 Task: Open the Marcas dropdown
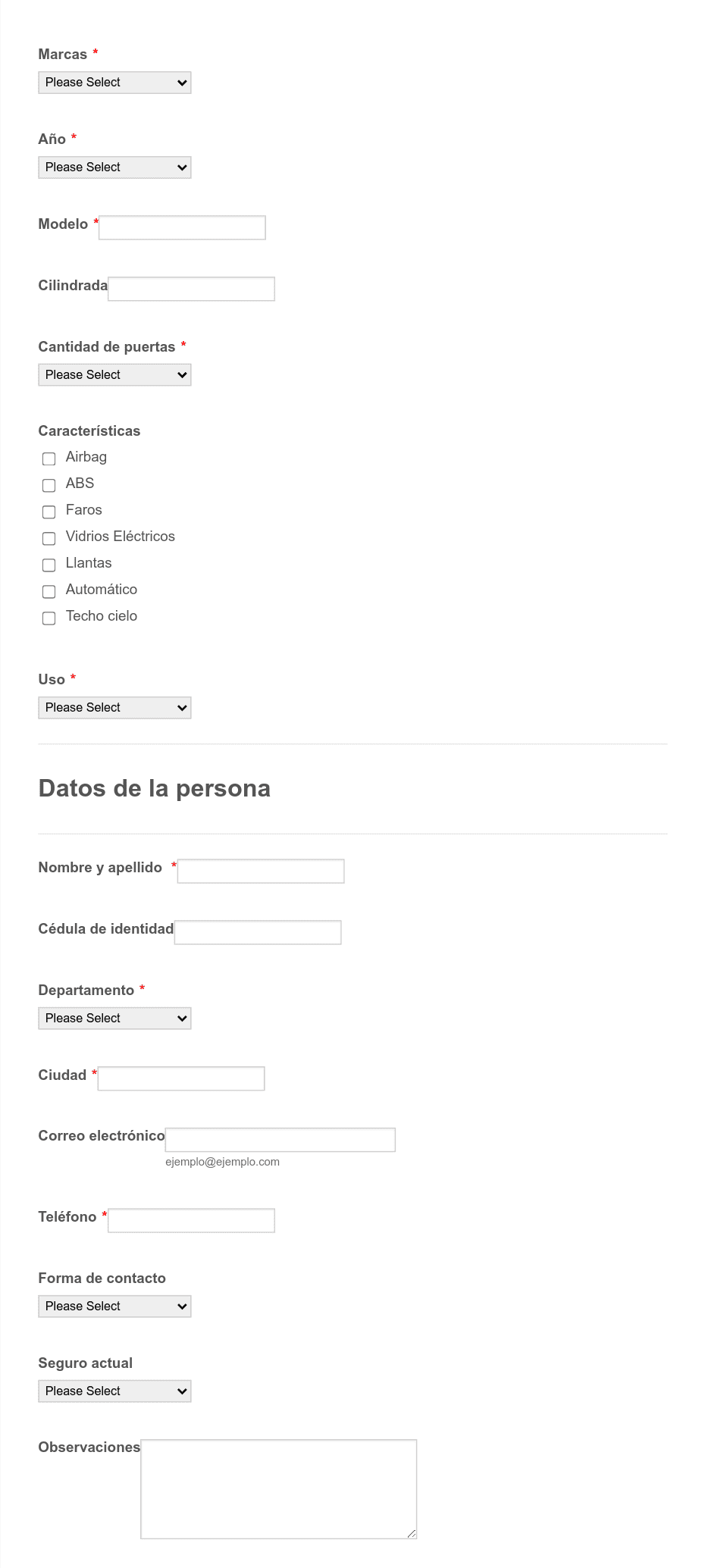tap(114, 83)
